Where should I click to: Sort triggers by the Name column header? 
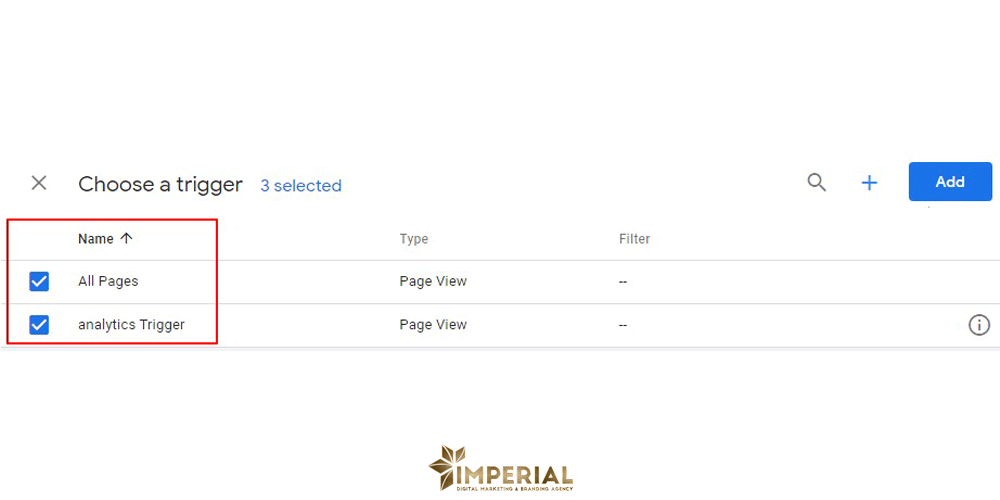point(96,239)
